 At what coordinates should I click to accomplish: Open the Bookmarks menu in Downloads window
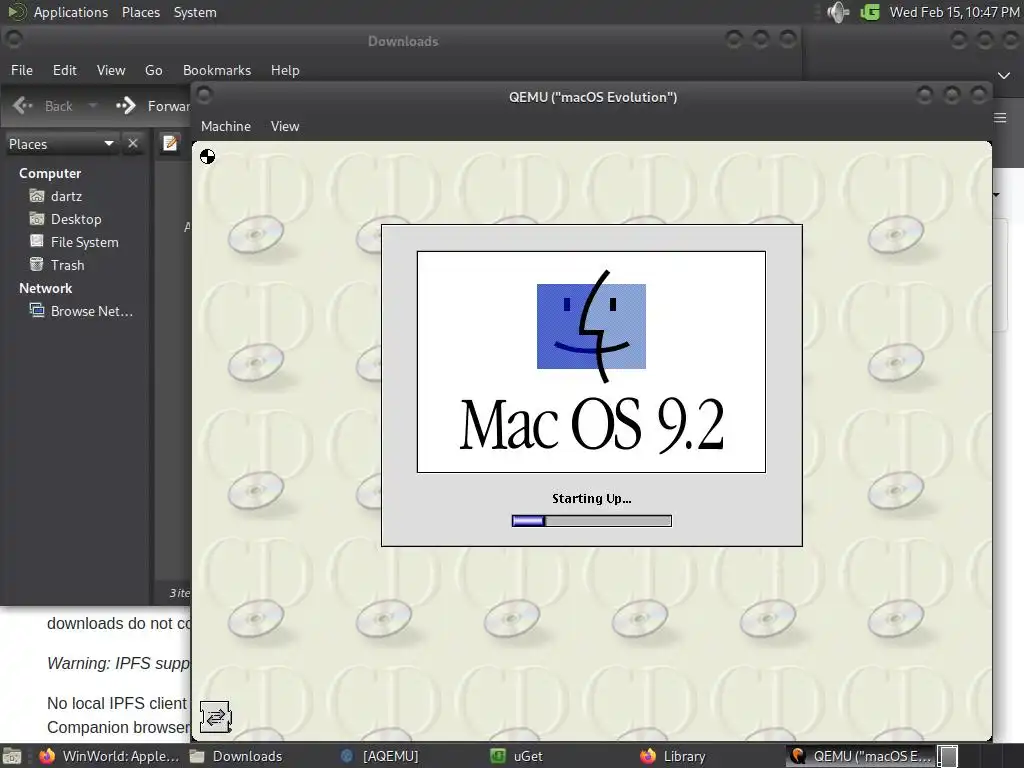[217, 70]
